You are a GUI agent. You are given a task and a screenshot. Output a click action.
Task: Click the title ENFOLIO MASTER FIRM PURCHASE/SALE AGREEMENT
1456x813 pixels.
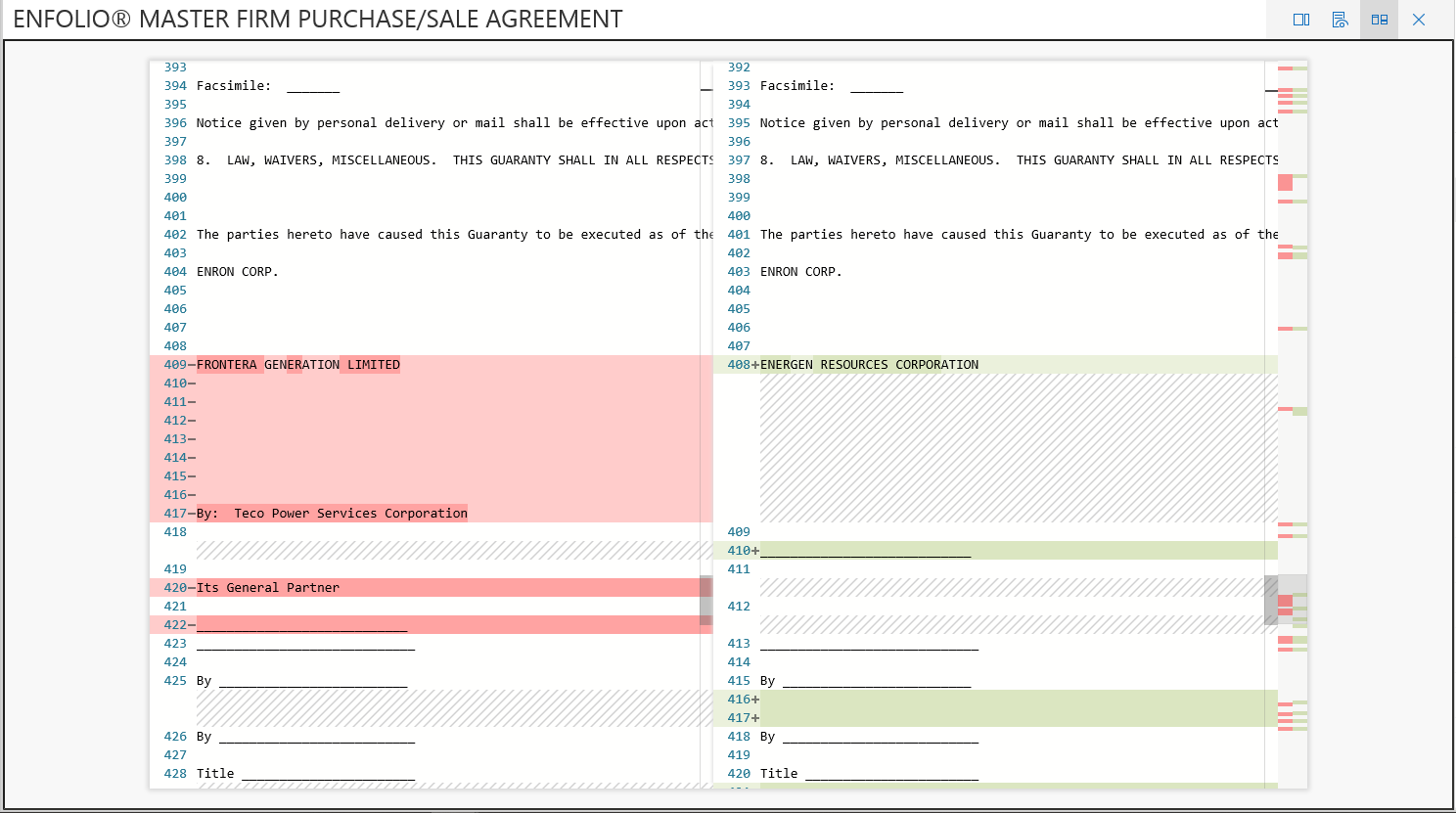318,20
